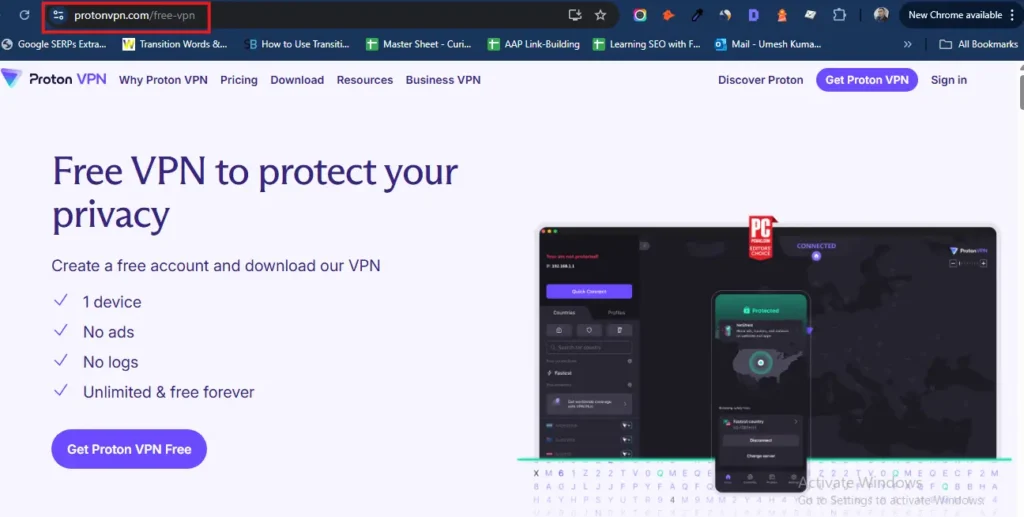The width and height of the screenshot is (1024, 517).
Task: Open Mail - Umesh Kuma... bookmark
Action: [768, 44]
